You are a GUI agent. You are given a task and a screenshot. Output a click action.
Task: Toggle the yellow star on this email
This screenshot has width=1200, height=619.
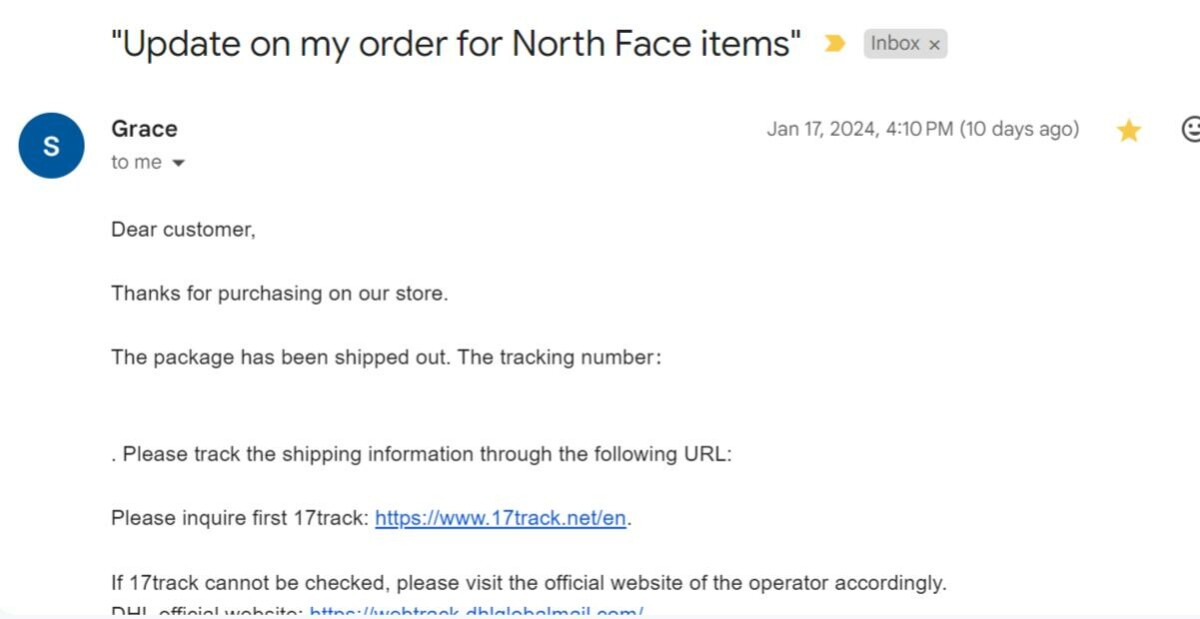(x=1129, y=130)
